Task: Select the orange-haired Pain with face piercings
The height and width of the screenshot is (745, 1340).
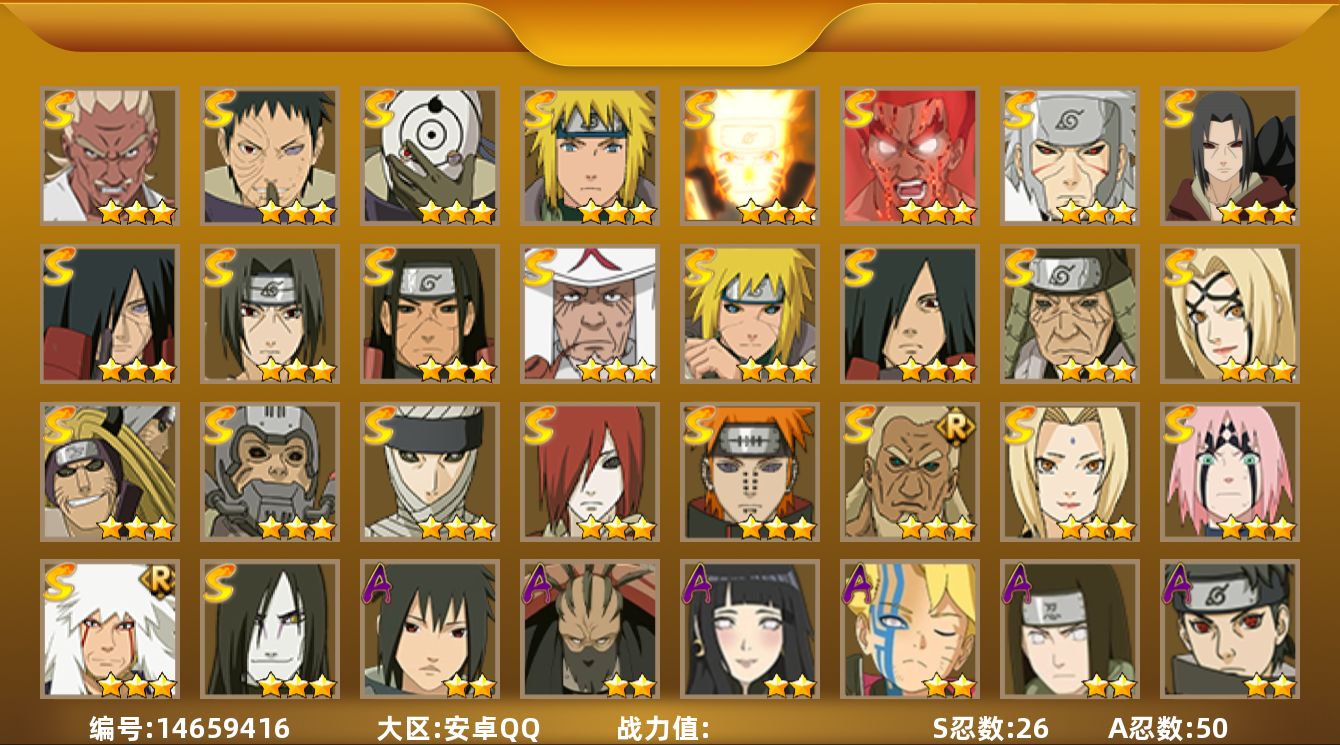Action: tap(750, 472)
